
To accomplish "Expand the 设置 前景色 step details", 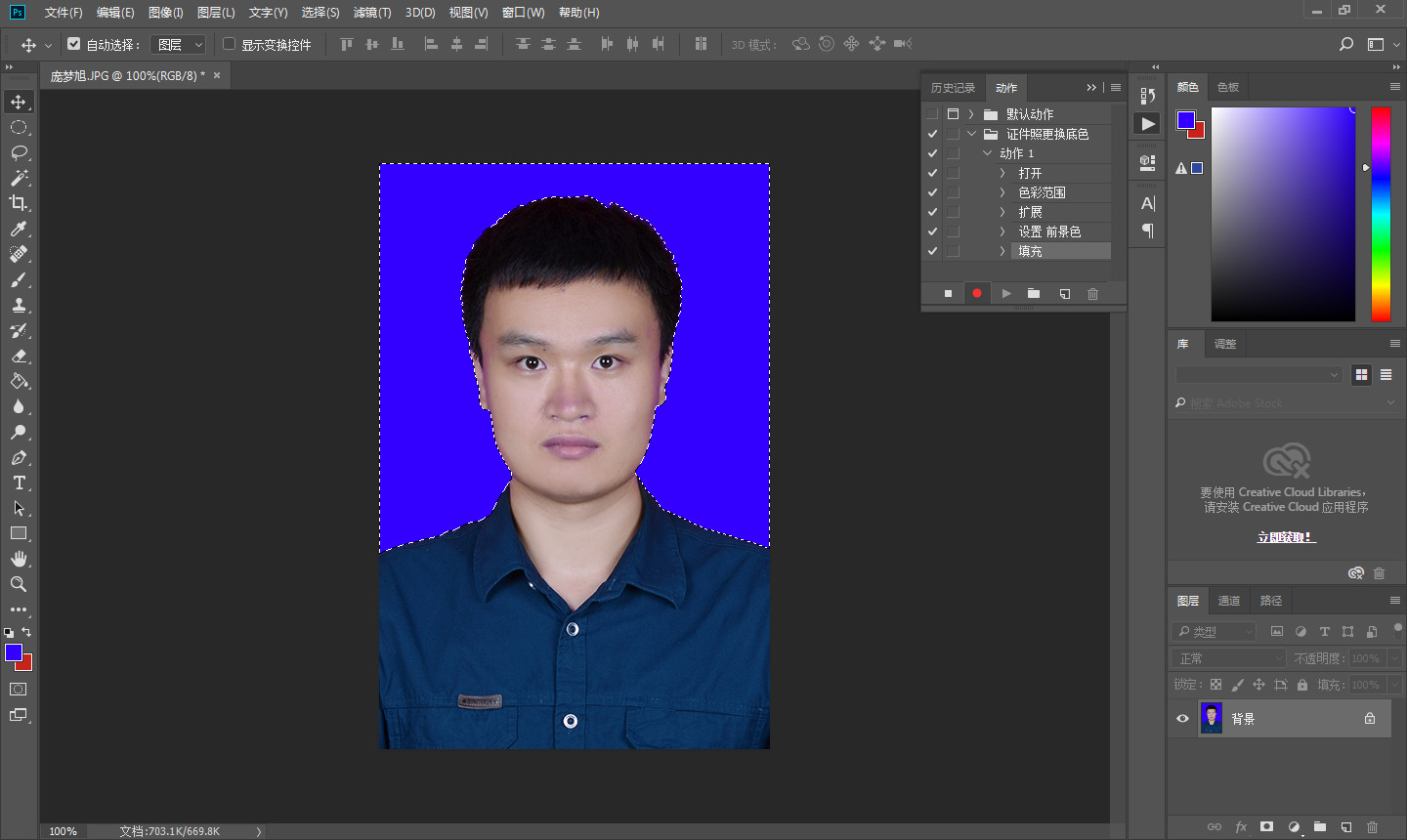I will click(1002, 231).
